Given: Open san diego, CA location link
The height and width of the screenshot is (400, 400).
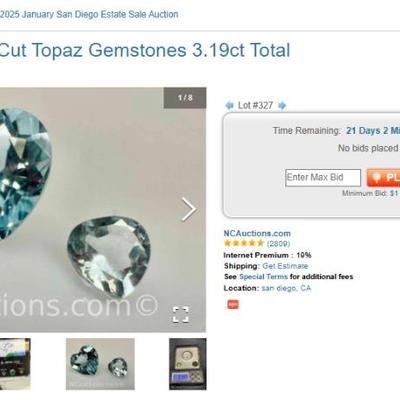Looking at the screenshot, I should [x=286, y=288].
